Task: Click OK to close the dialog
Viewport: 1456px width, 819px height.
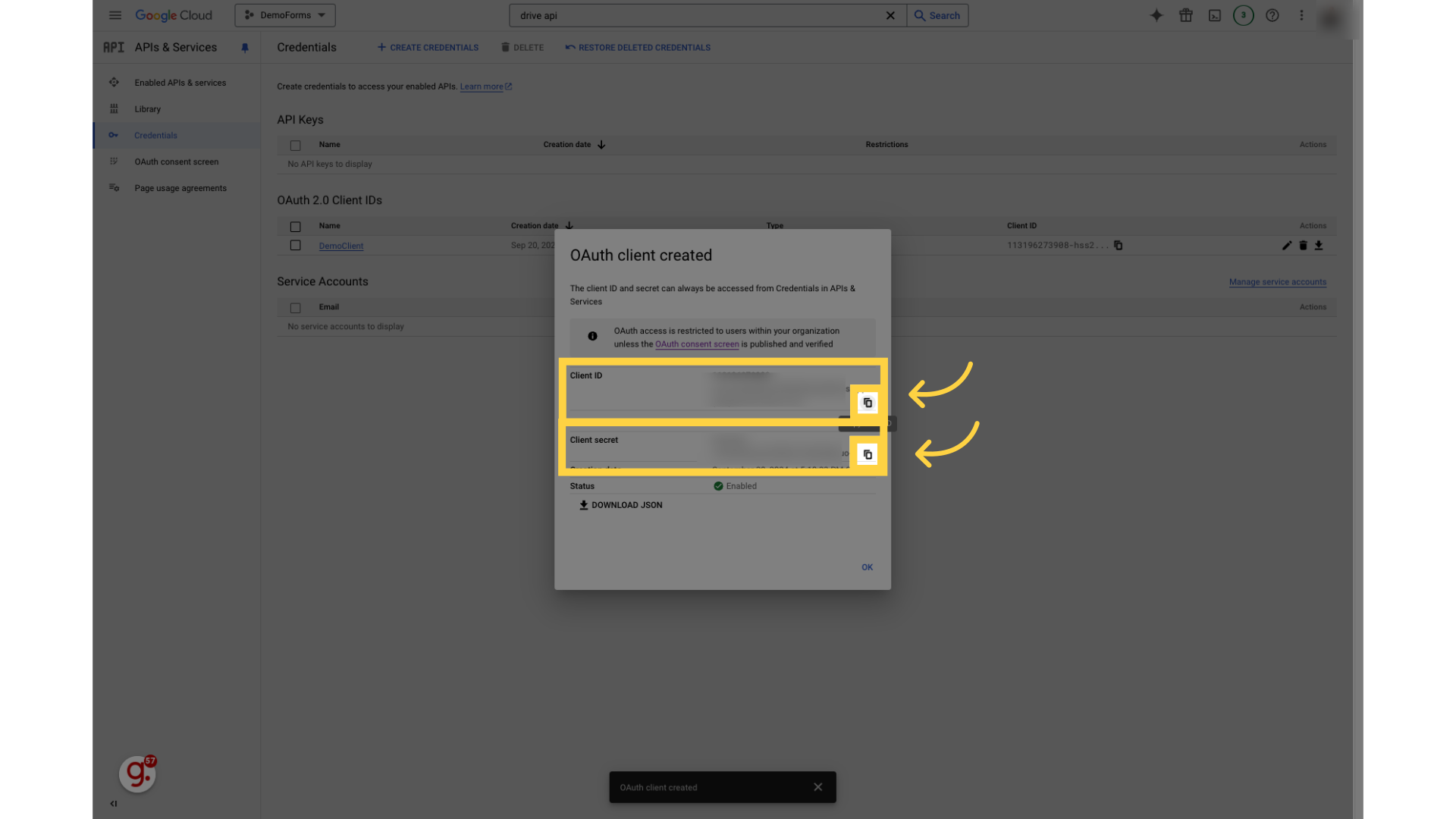Action: coord(868,567)
